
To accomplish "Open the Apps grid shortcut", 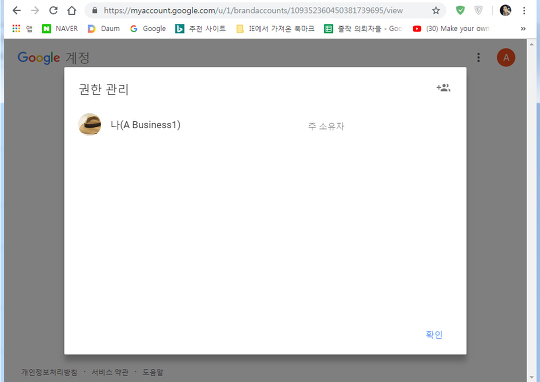I will 22,29.
